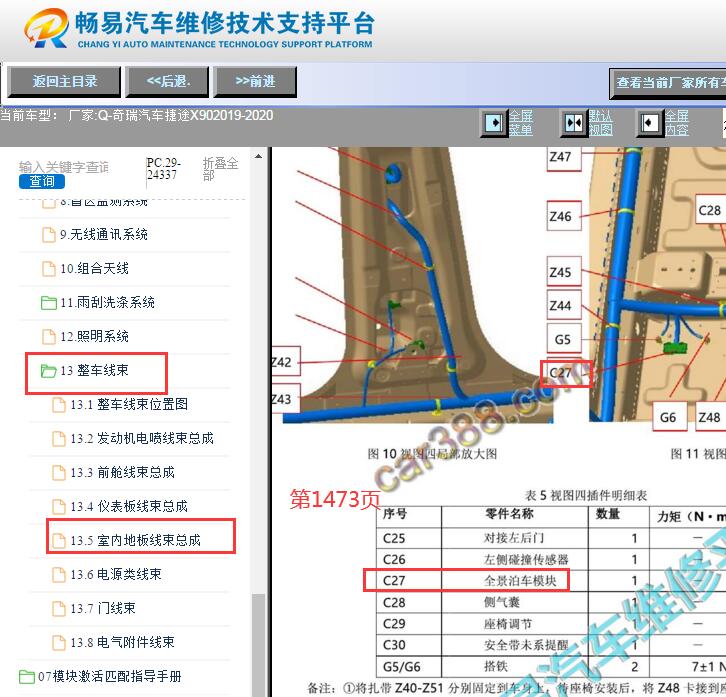Click the Z48 label in the diagram

pos(711,418)
